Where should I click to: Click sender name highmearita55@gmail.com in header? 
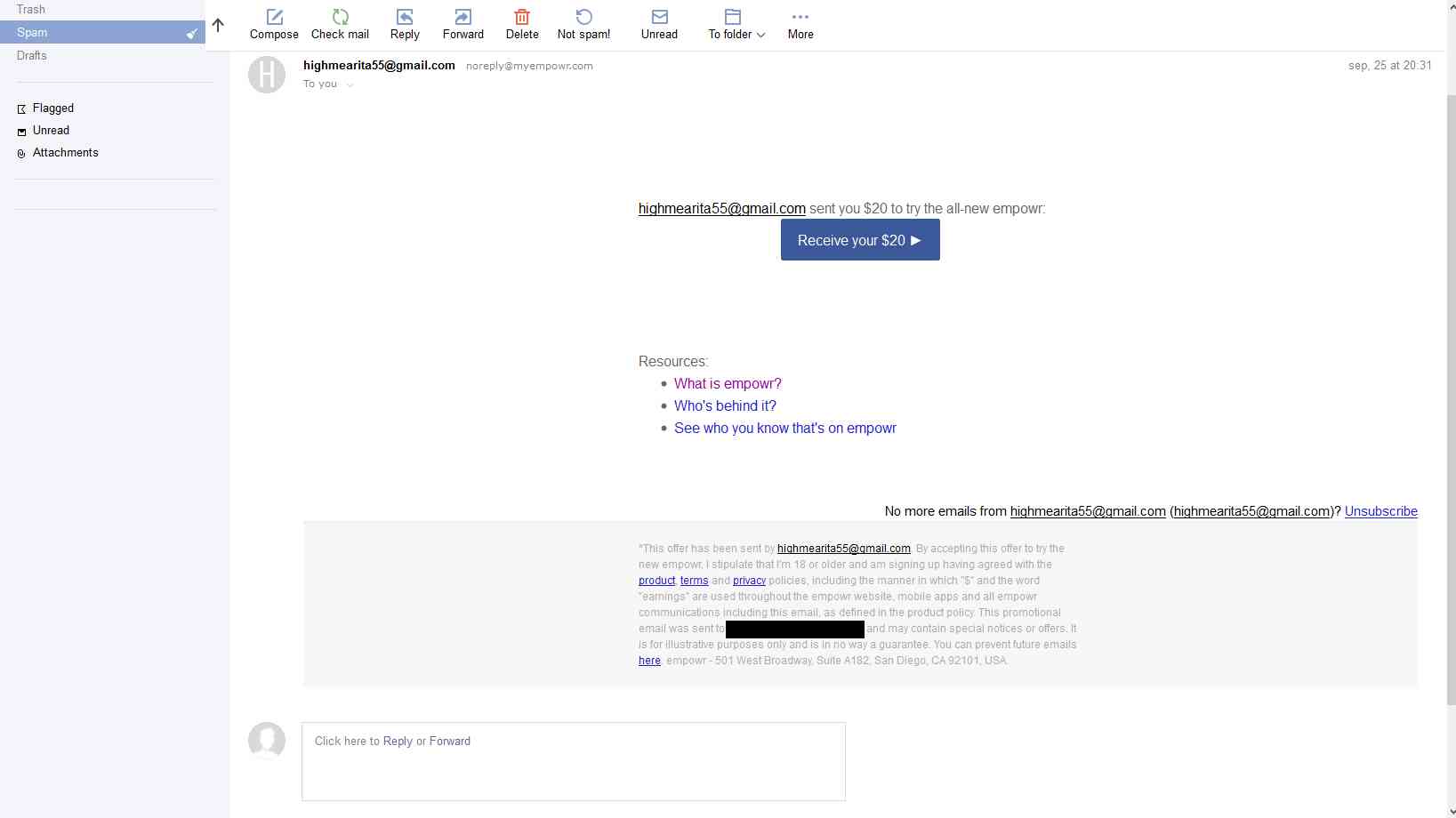(379, 65)
